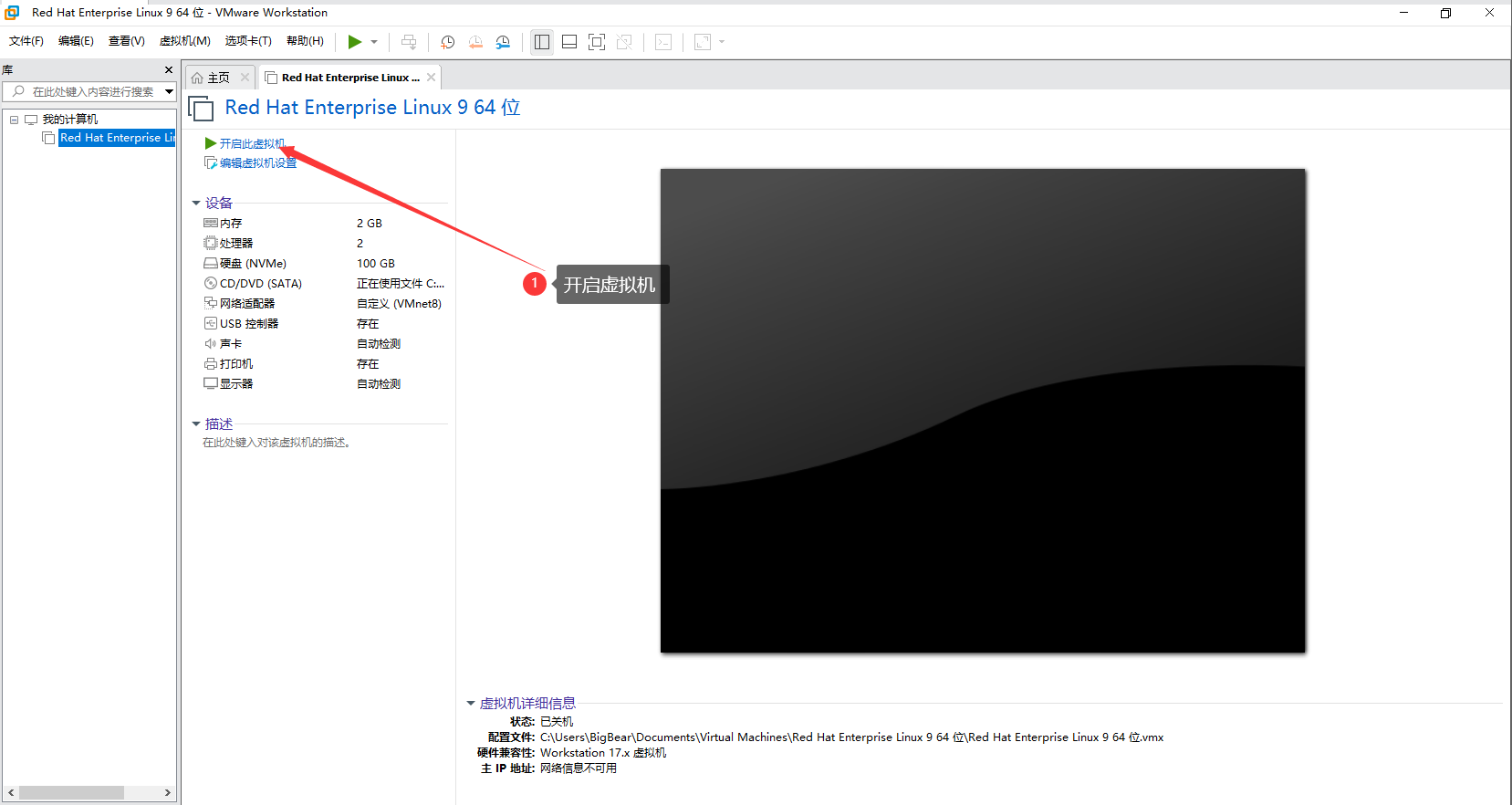This screenshot has width=1512, height=805.
Task: Click the 硬盘 (NVMe) hard disk icon
Action: [x=211, y=264]
